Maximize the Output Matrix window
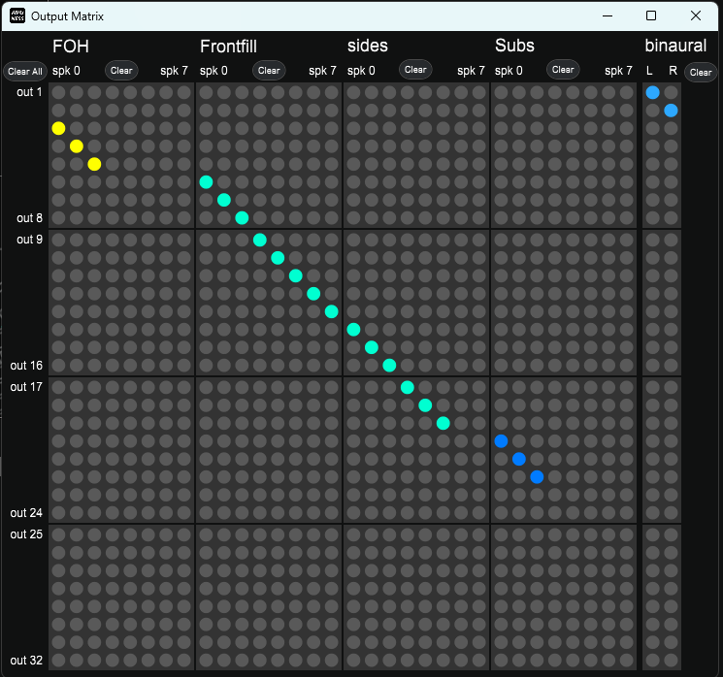The image size is (723, 677). click(651, 16)
